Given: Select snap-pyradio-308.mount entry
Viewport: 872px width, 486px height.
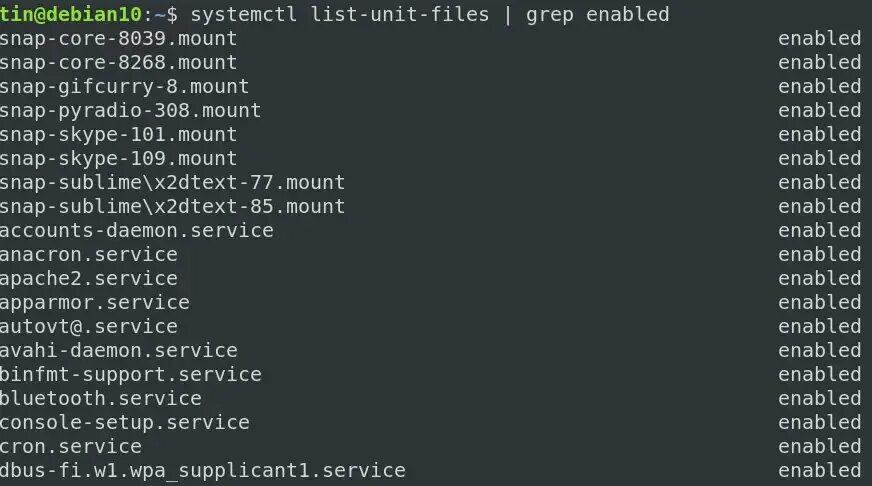Looking at the screenshot, I should [x=130, y=111].
